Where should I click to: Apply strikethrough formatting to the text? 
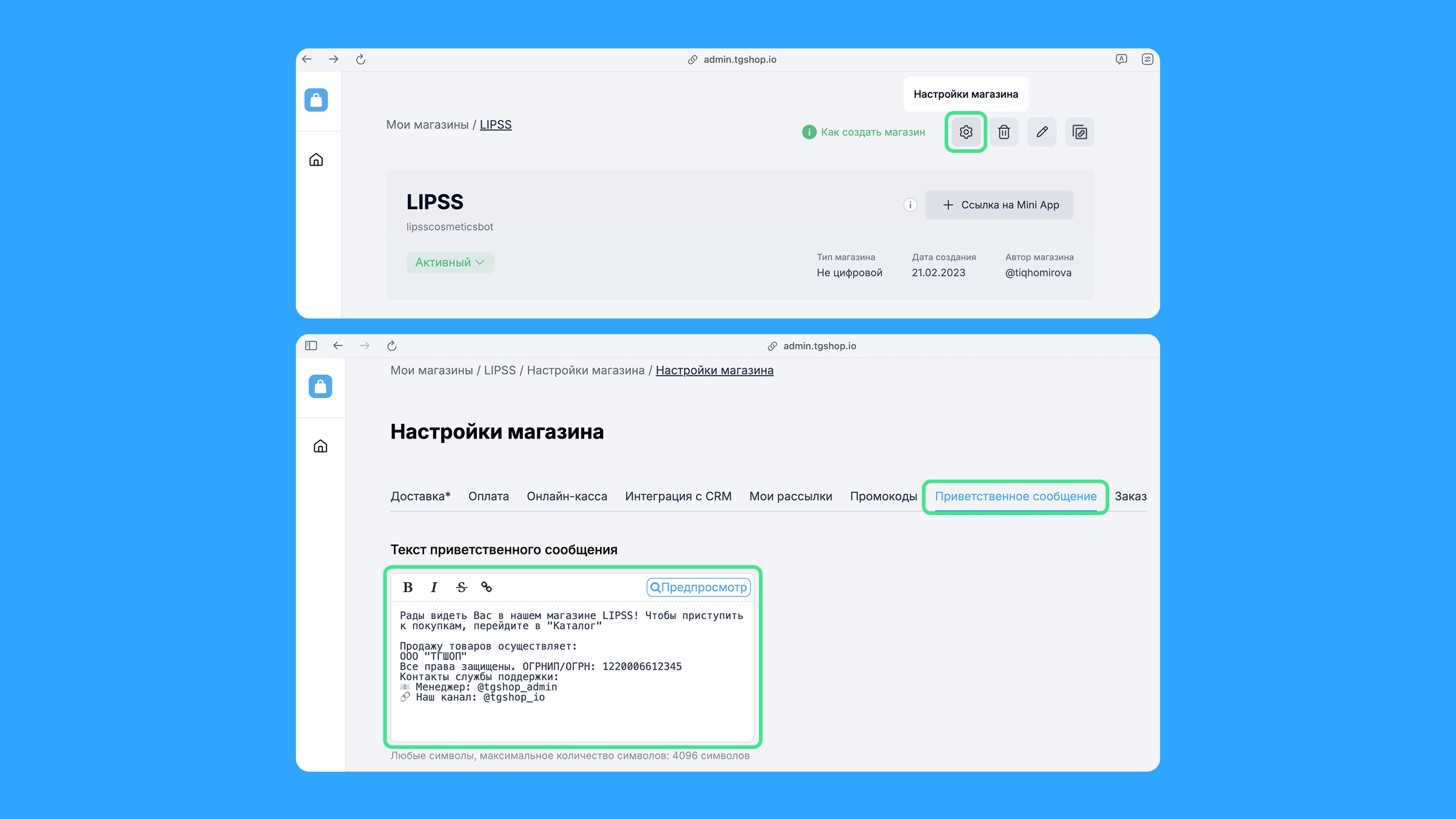coord(460,587)
